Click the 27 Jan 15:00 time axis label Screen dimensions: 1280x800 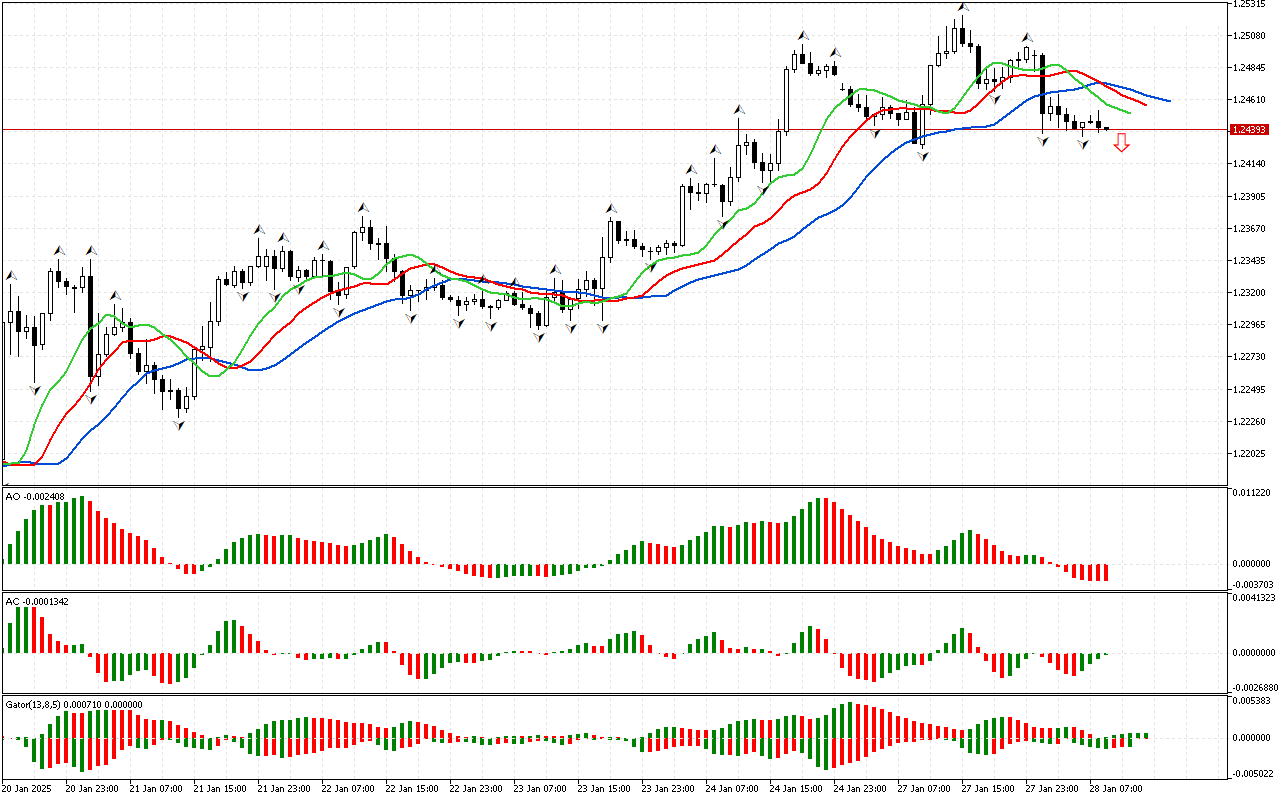point(988,788)
